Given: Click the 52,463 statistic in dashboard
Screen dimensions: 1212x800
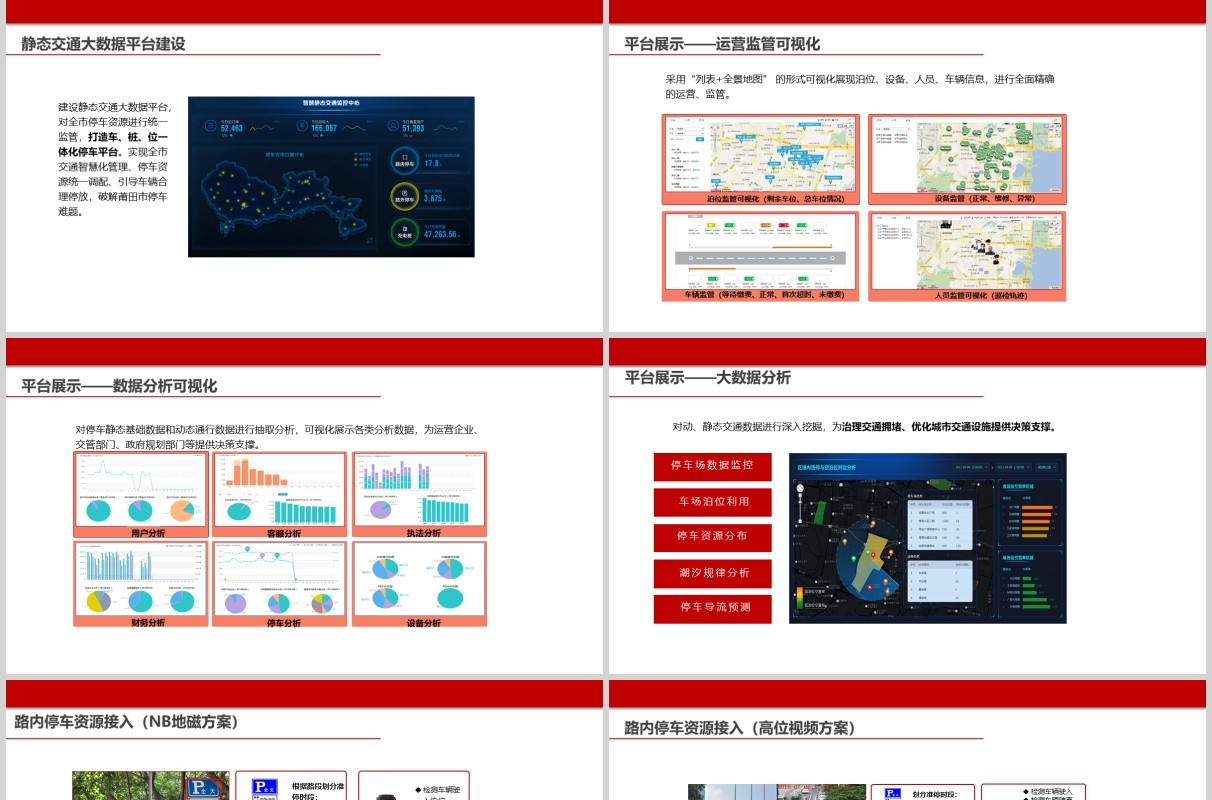Looking at the screenshot, I should (x=231, y=128).
